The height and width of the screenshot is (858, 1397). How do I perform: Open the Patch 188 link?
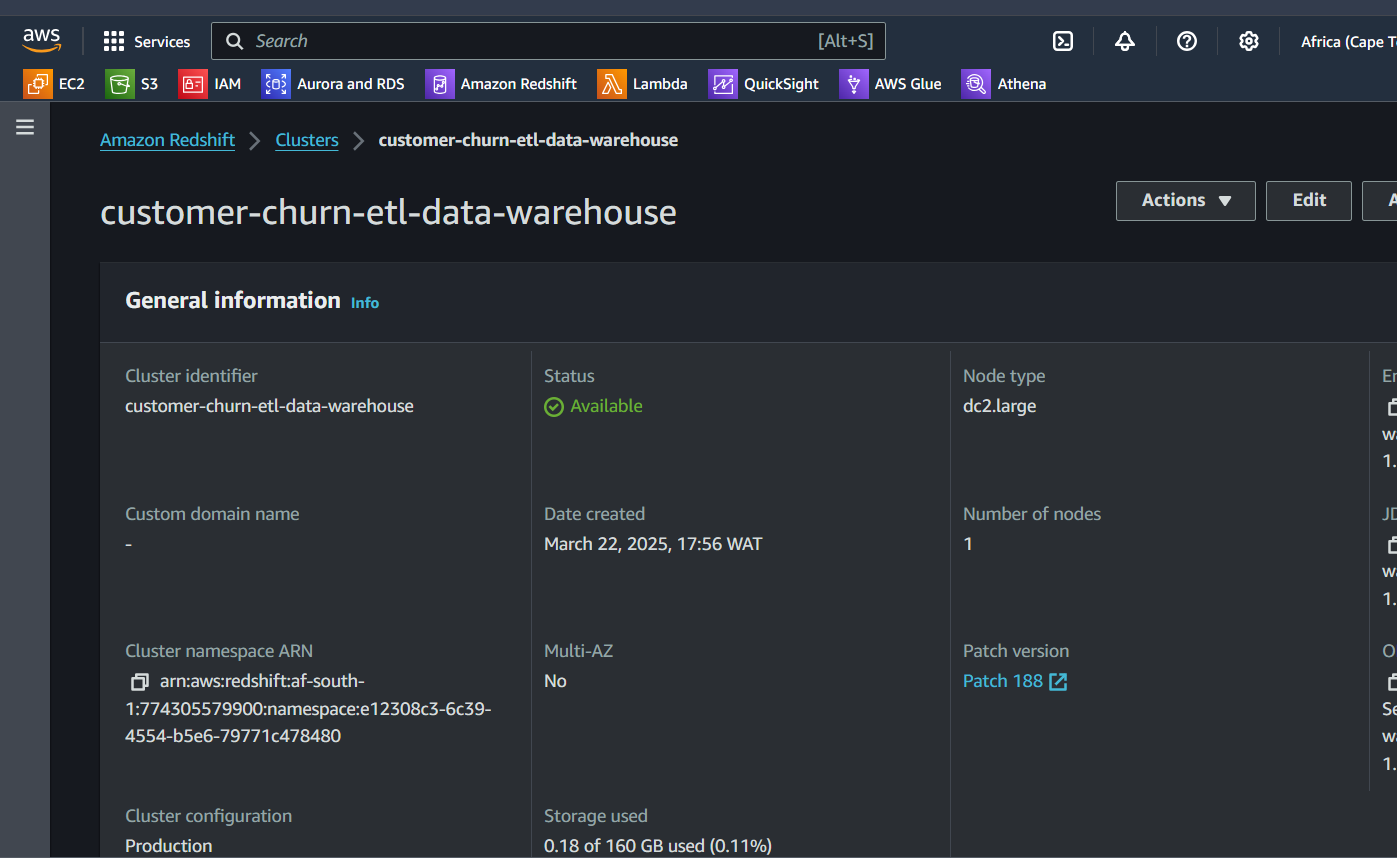tap(1003, 681)
